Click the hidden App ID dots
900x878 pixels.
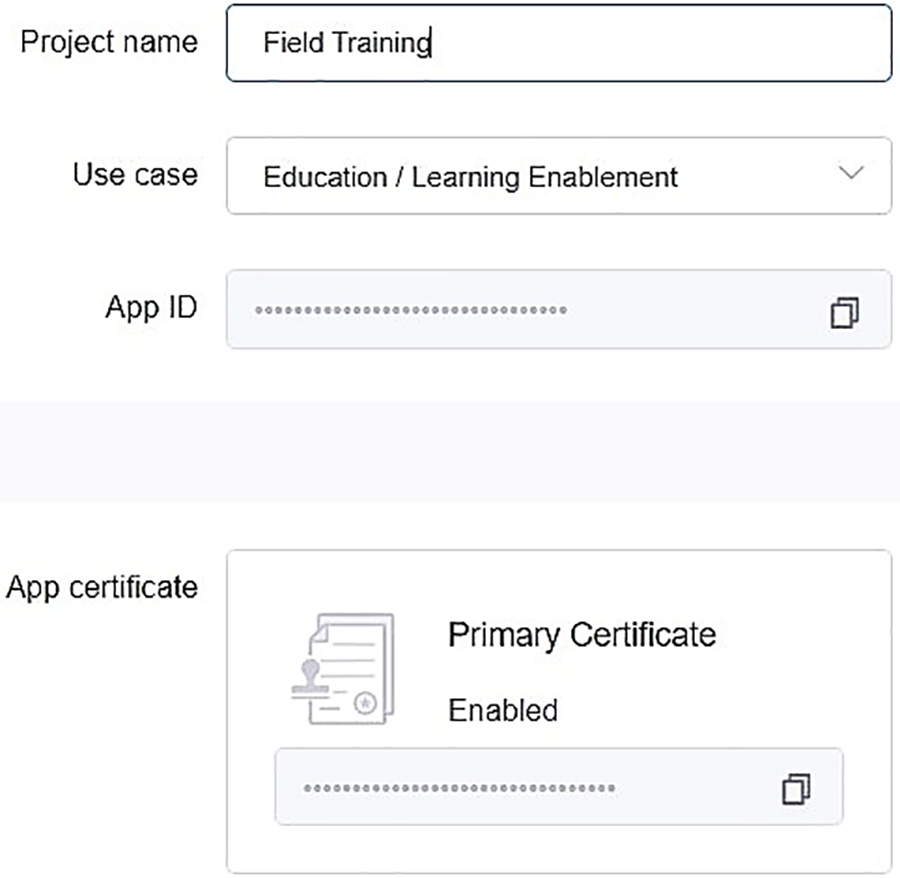coord(411,311)
